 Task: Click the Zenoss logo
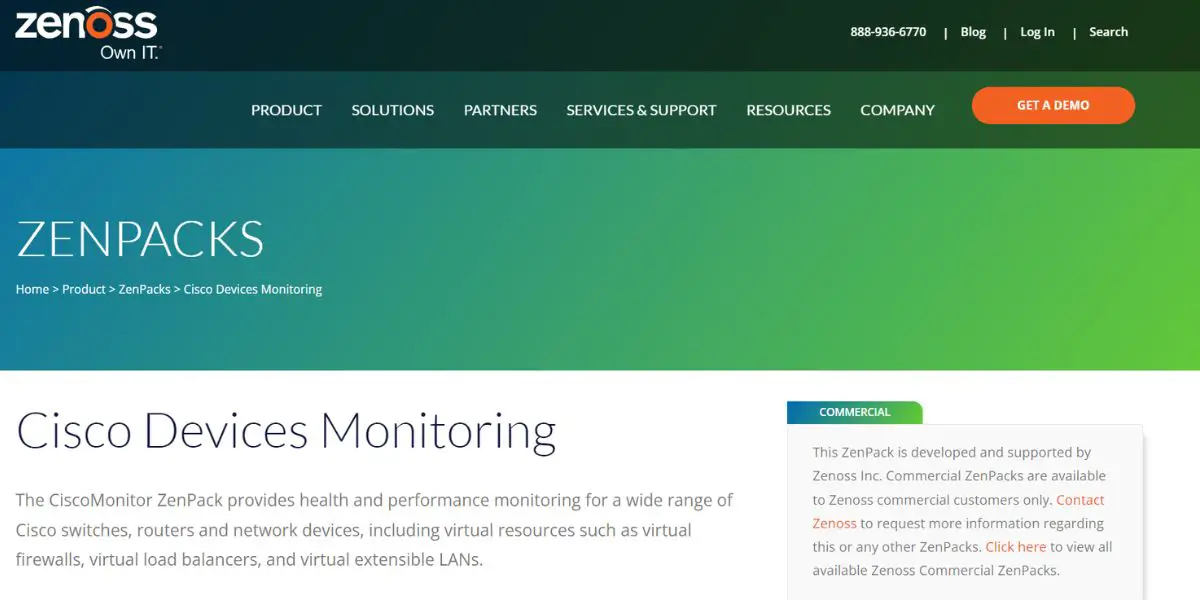[87, 33]
